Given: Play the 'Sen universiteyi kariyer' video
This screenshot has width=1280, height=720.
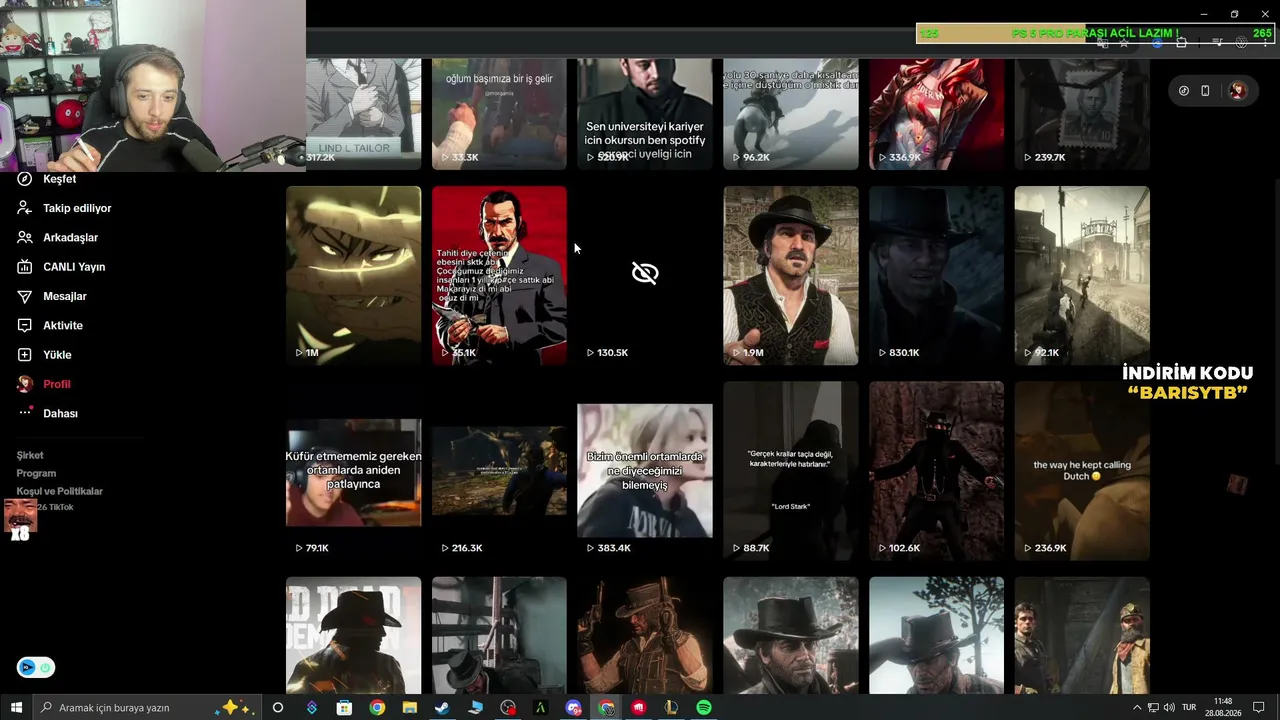Looking at the screenshot, I should 645,114.
